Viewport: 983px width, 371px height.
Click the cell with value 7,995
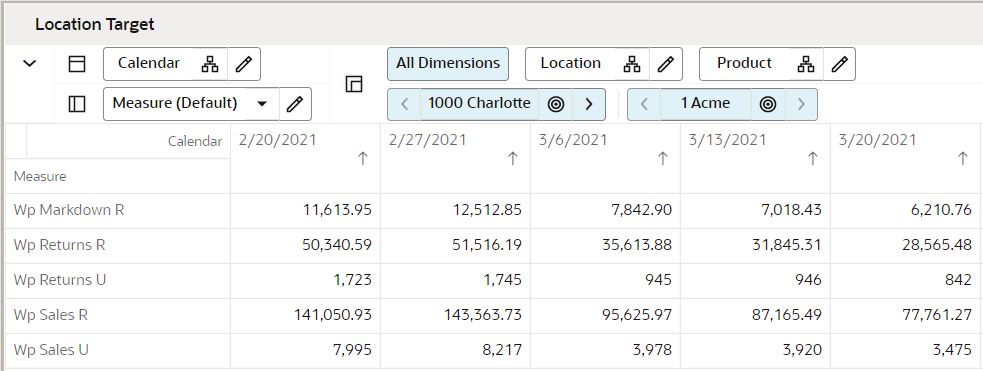coord(305,350)
